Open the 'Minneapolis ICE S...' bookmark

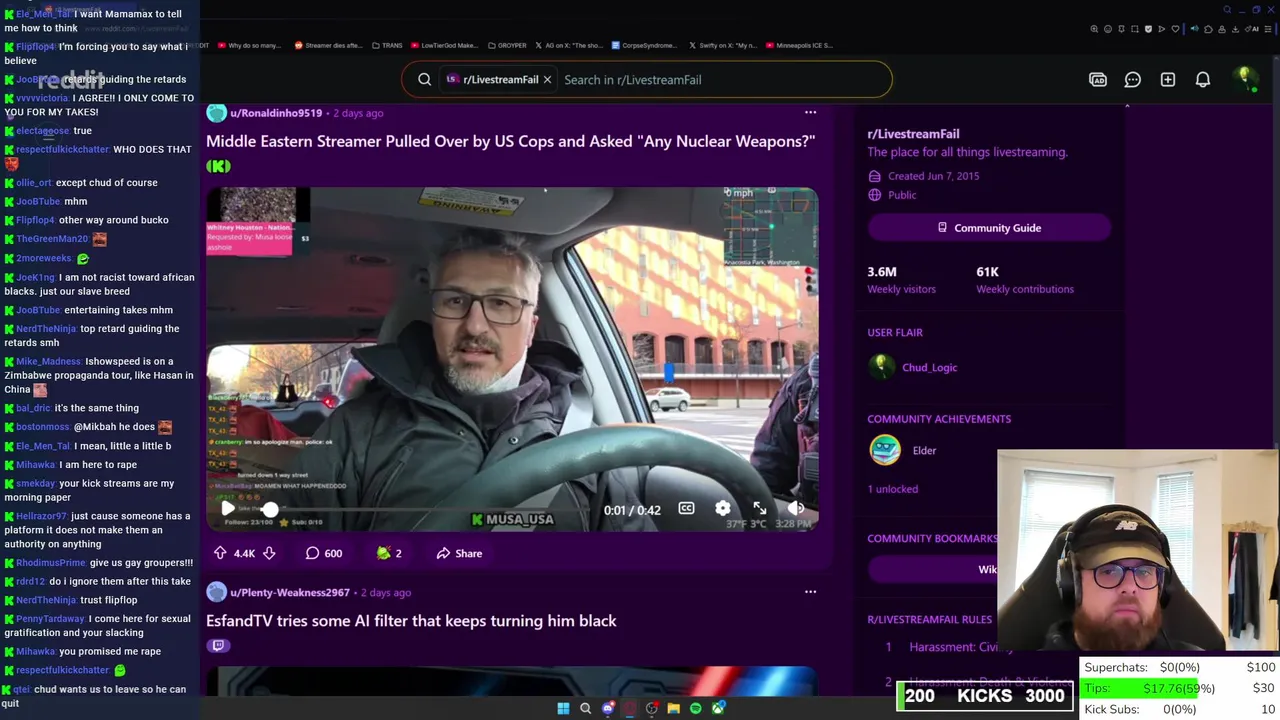click(798, 45)
